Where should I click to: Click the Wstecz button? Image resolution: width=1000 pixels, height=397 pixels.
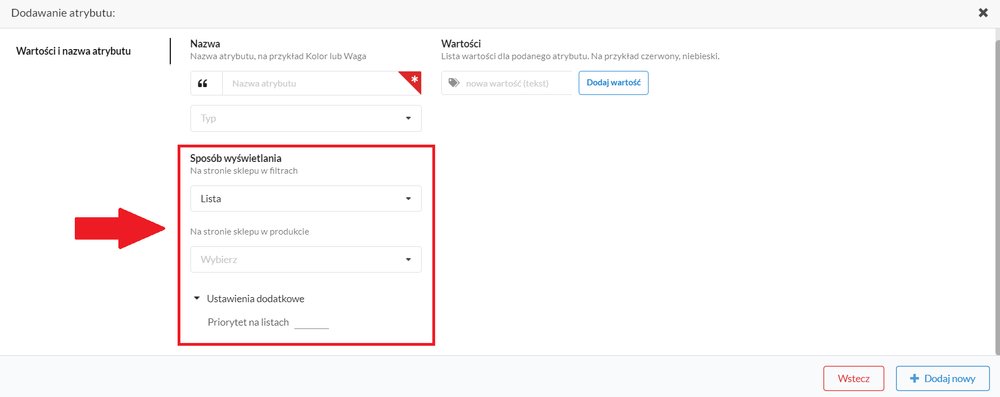853,378
